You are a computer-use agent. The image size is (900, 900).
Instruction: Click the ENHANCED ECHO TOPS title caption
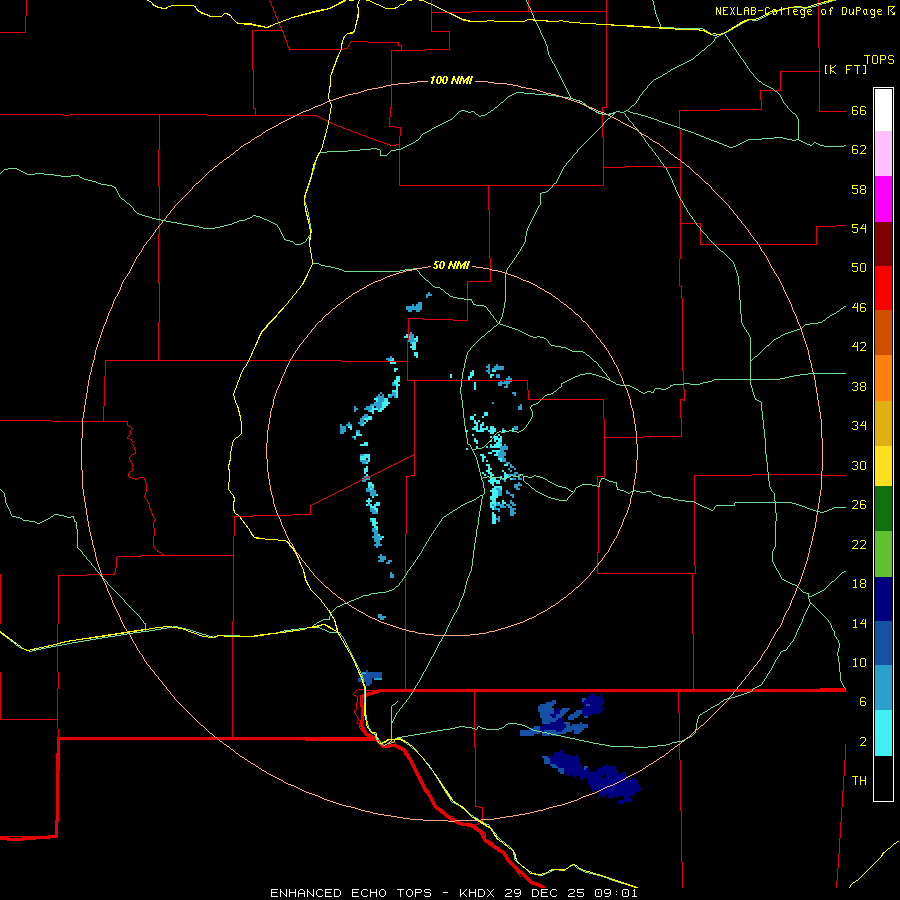(x=351, y=893)
